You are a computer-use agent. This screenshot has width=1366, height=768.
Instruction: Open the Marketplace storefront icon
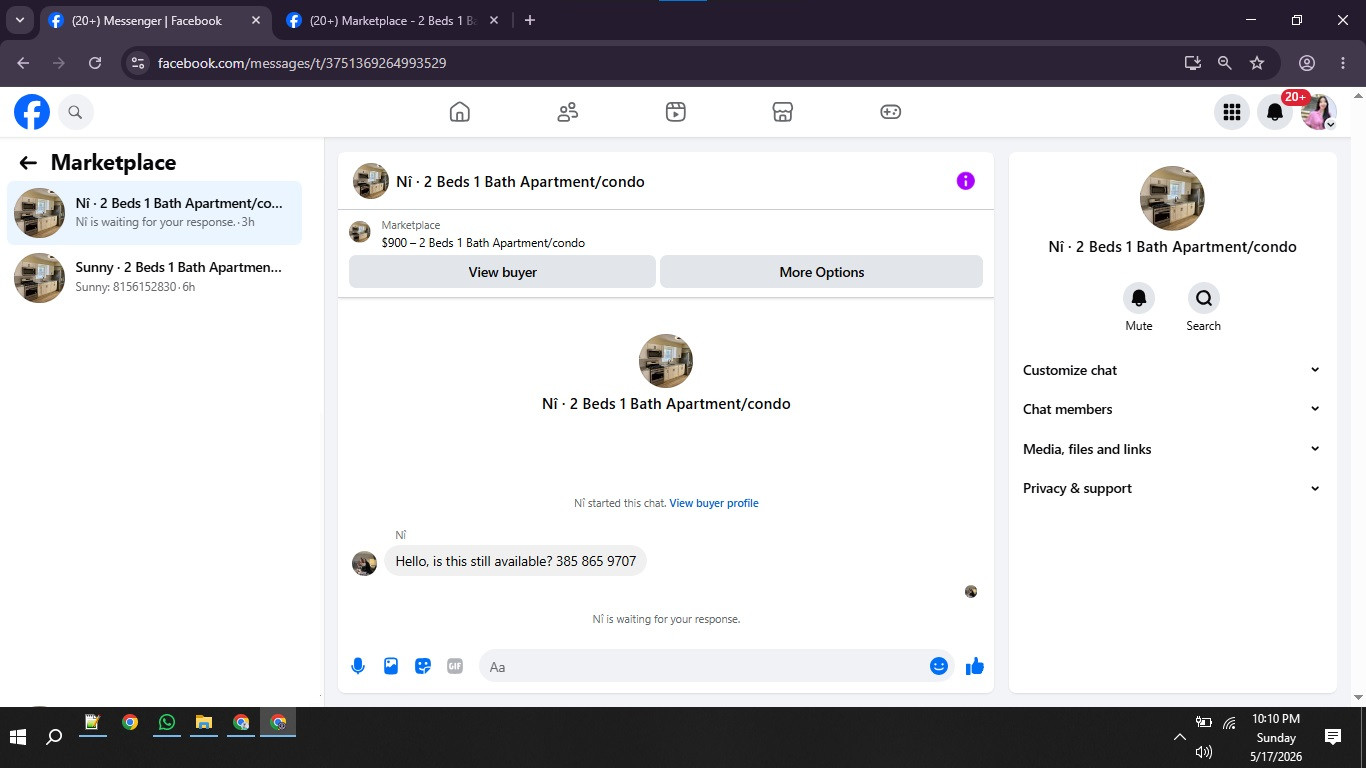[783, 112]
